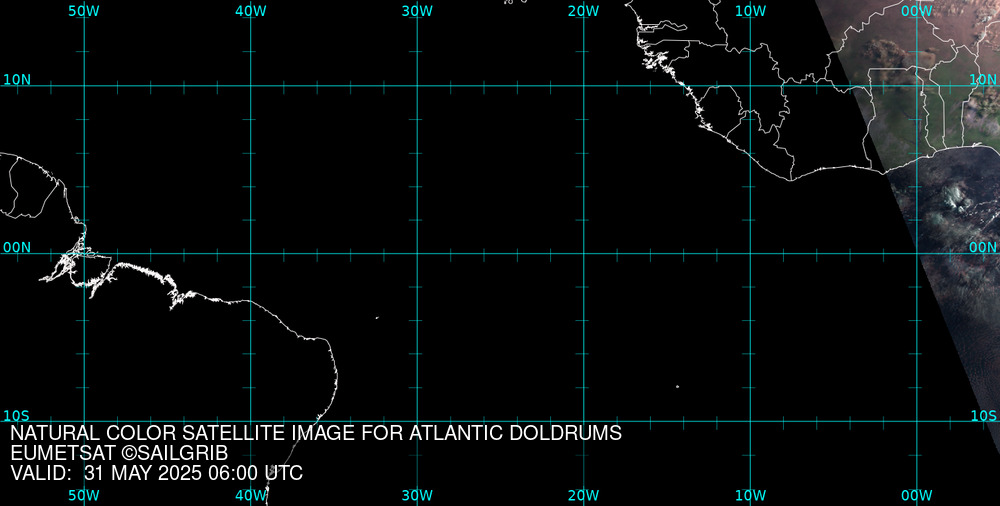
Task: Select the 50W label along the bottom edge
Action: (x=84, y=496)
